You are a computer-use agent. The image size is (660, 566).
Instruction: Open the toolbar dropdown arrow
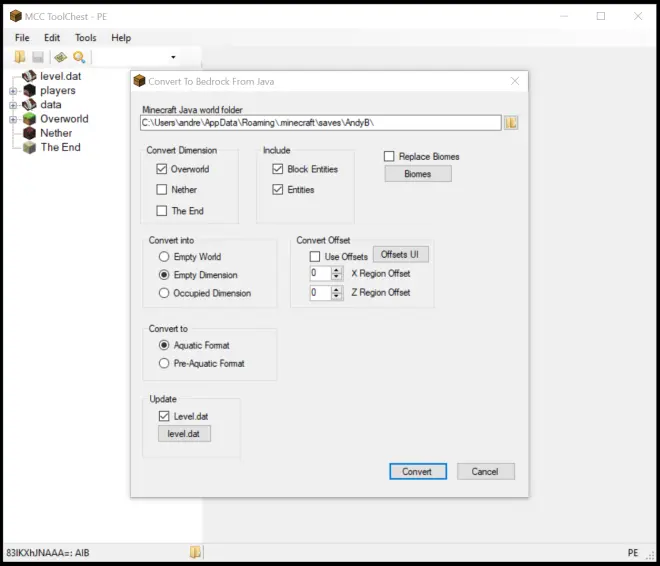coord(173,57)
